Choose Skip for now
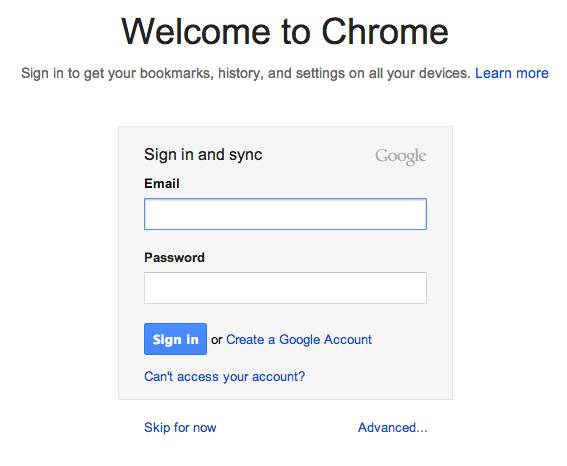This screenshot has width=567, height=466. point(180,427)
